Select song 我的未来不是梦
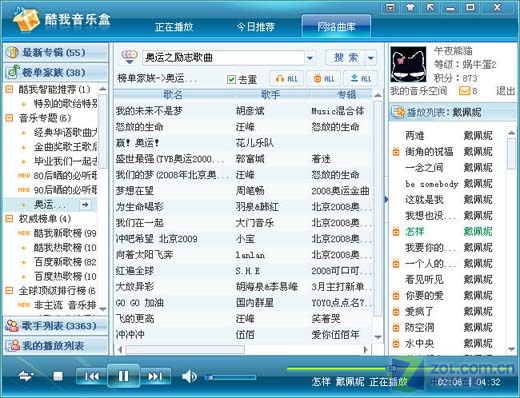Image resolution: width=520 pixels, height=398 pixels. pos(149,111)
